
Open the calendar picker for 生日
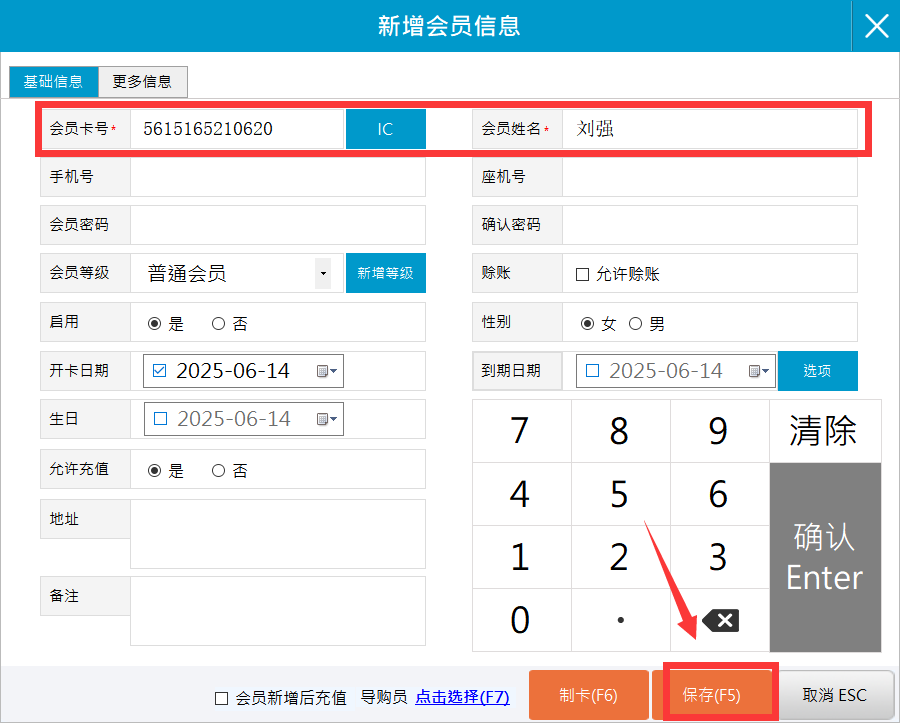point(327,419)
